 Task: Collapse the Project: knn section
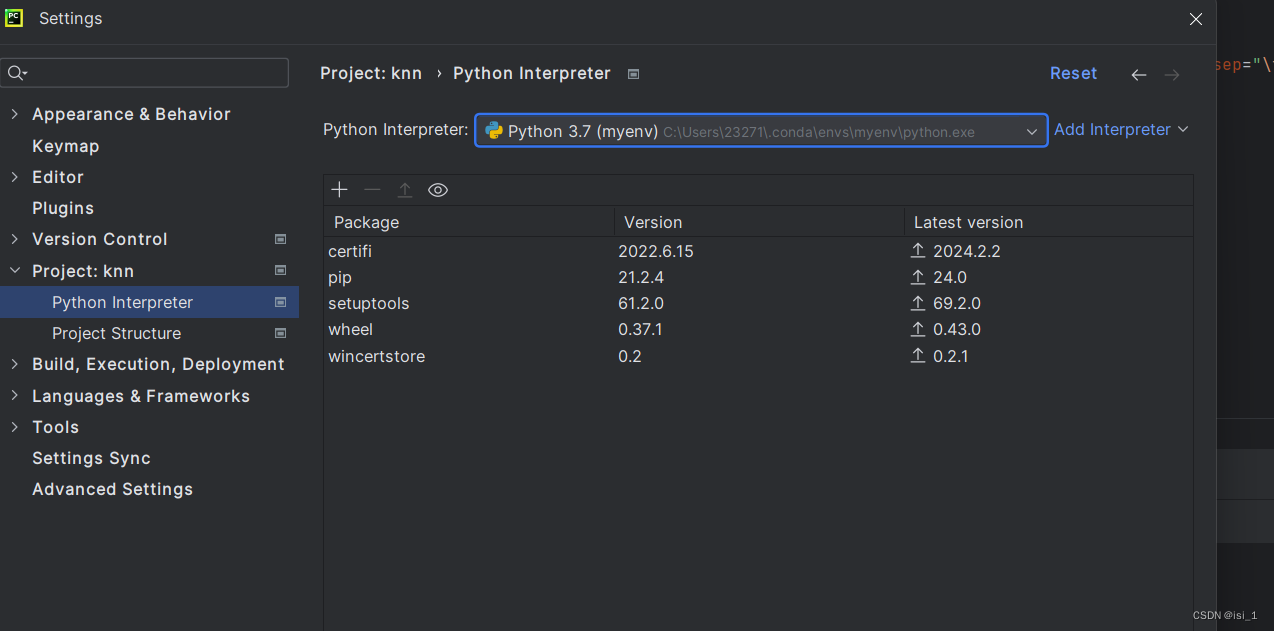pyautogui.click(x=14, y=271)
